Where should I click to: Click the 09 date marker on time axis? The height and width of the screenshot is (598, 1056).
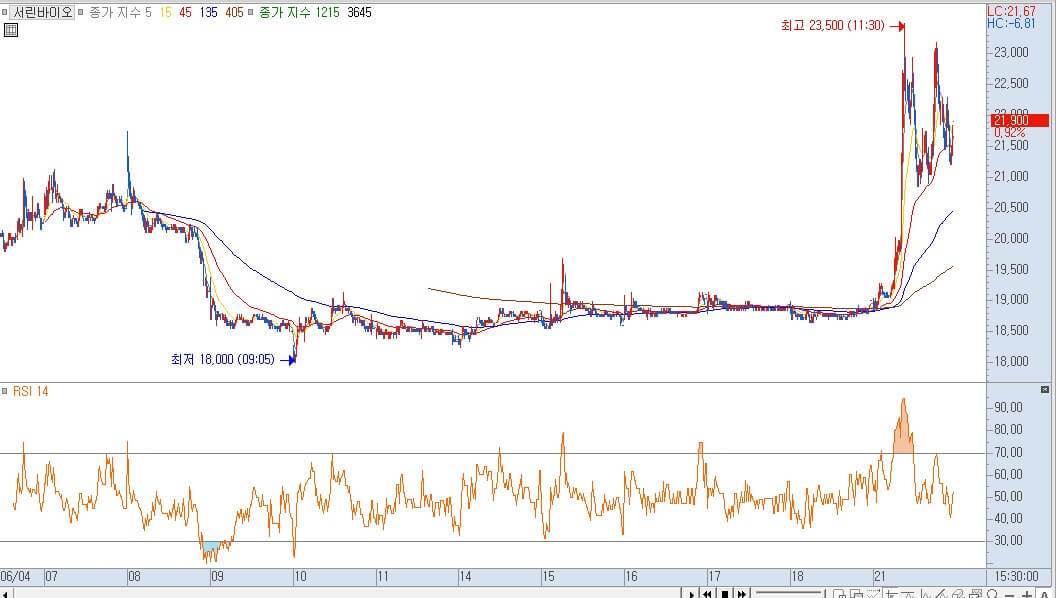(217, 576)
